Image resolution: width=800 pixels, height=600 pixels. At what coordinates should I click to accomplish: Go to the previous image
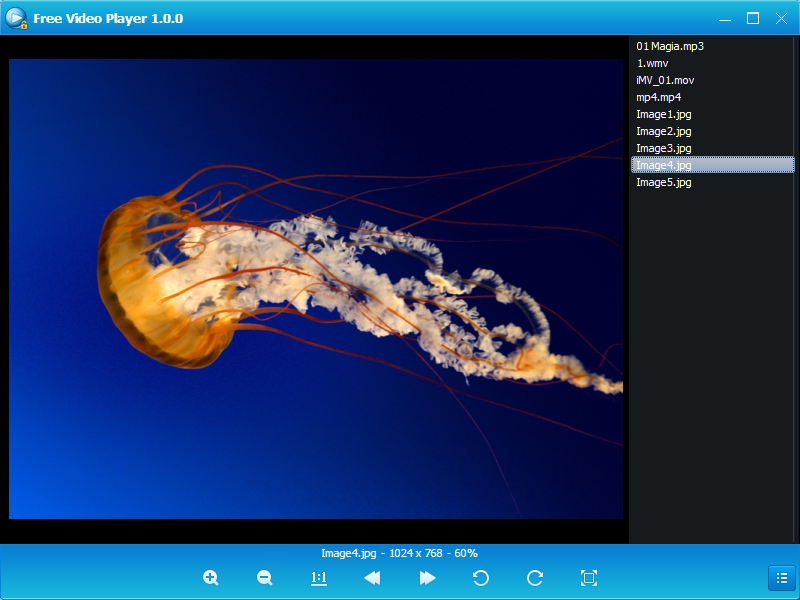(372, 578)
